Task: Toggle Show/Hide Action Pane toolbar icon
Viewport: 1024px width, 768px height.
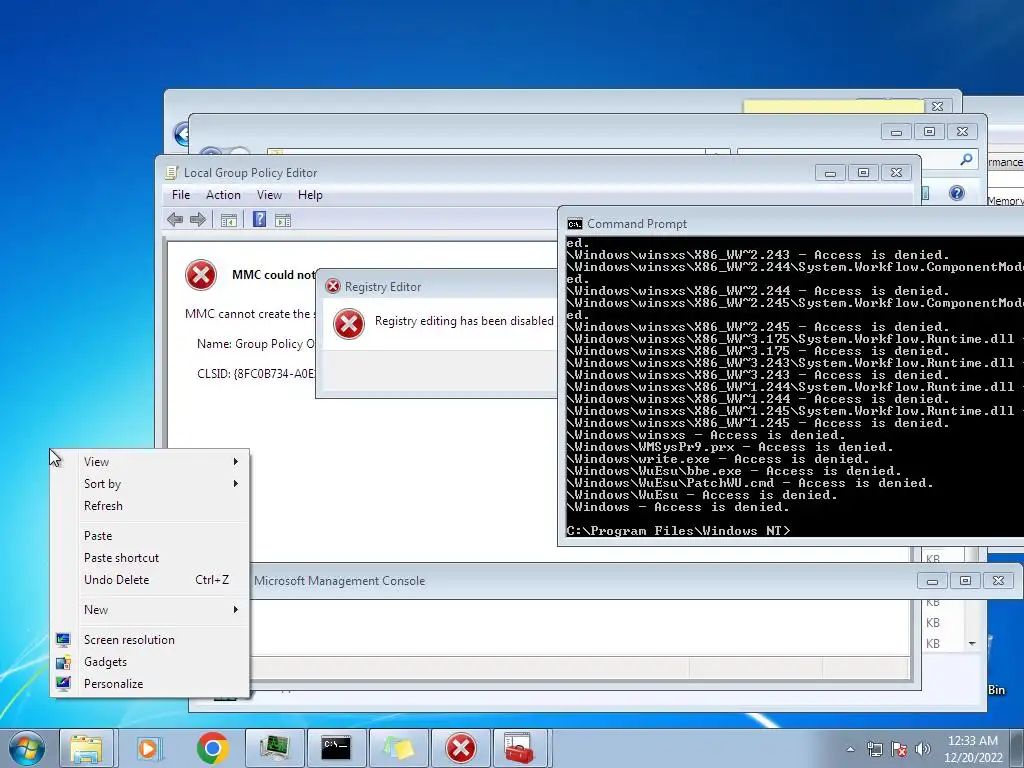Action: [283, 220]
